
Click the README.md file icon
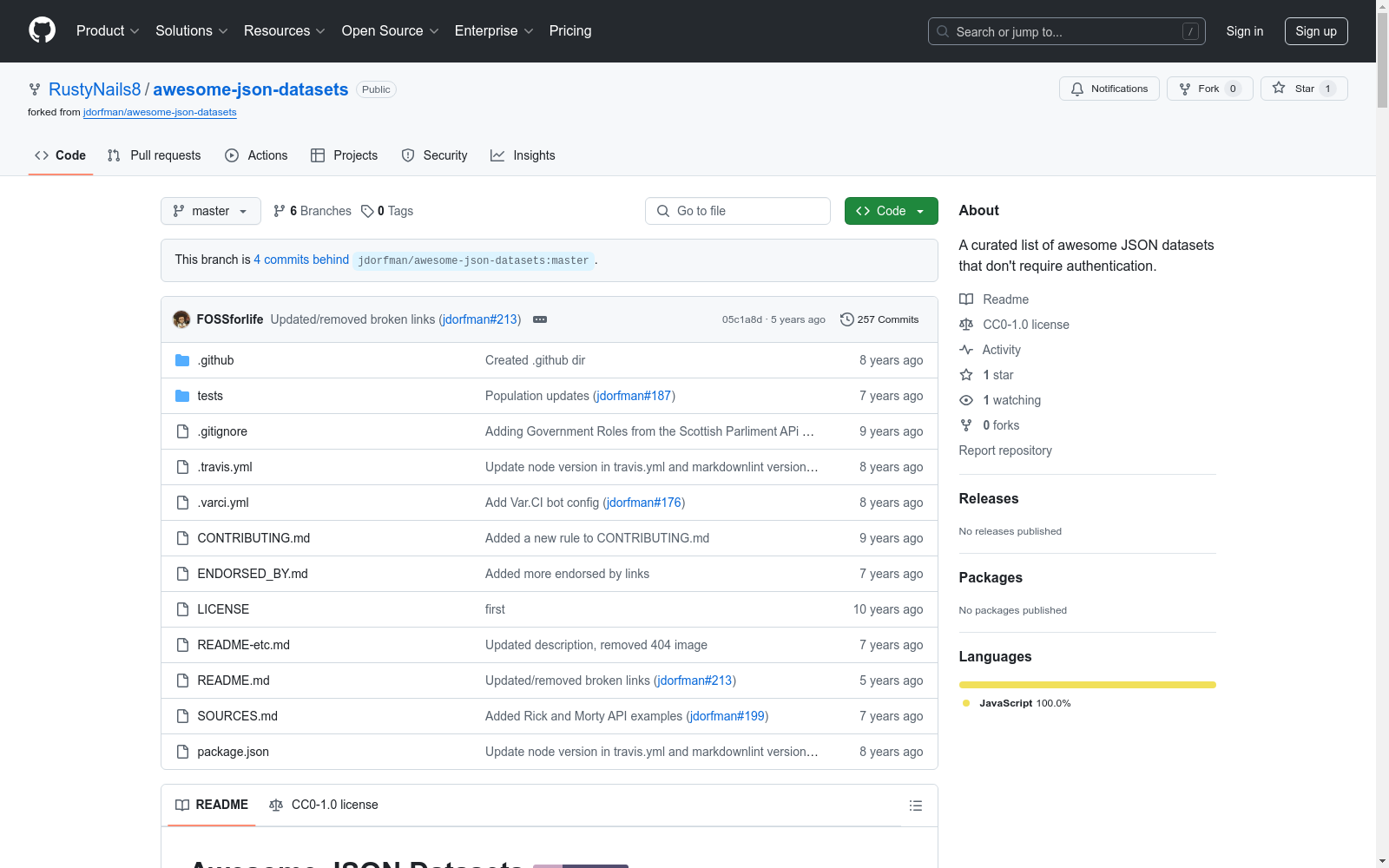182,681
